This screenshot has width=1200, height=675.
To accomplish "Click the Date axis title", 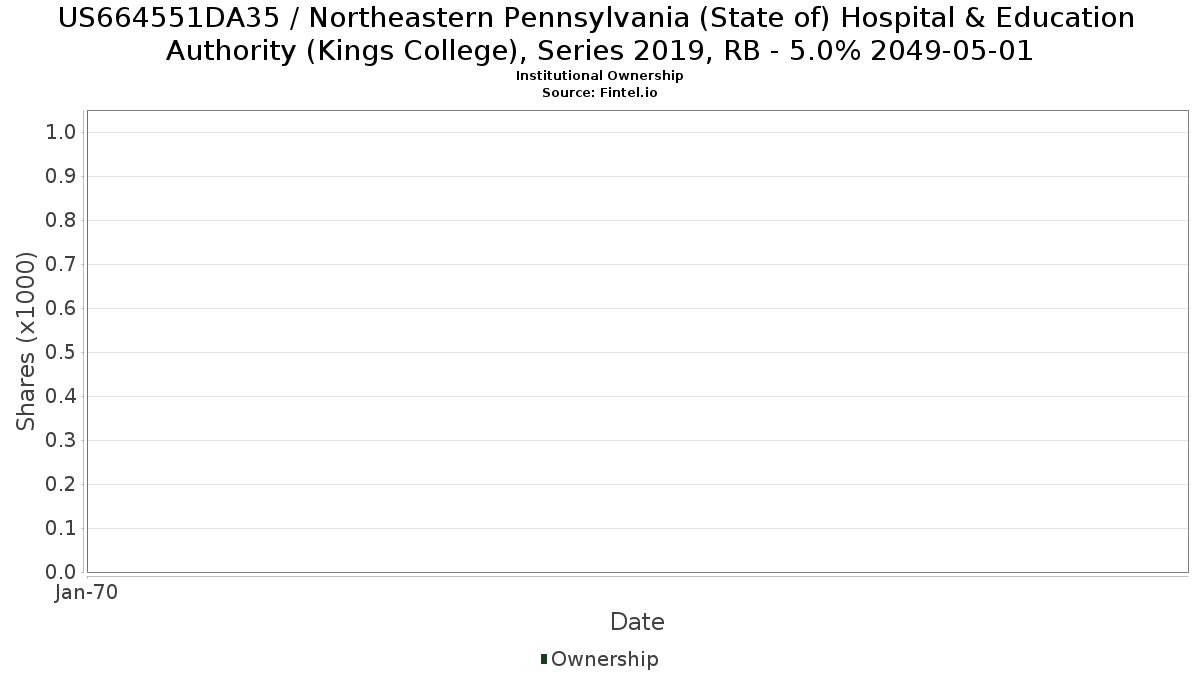I will click(x=637, y=622).
